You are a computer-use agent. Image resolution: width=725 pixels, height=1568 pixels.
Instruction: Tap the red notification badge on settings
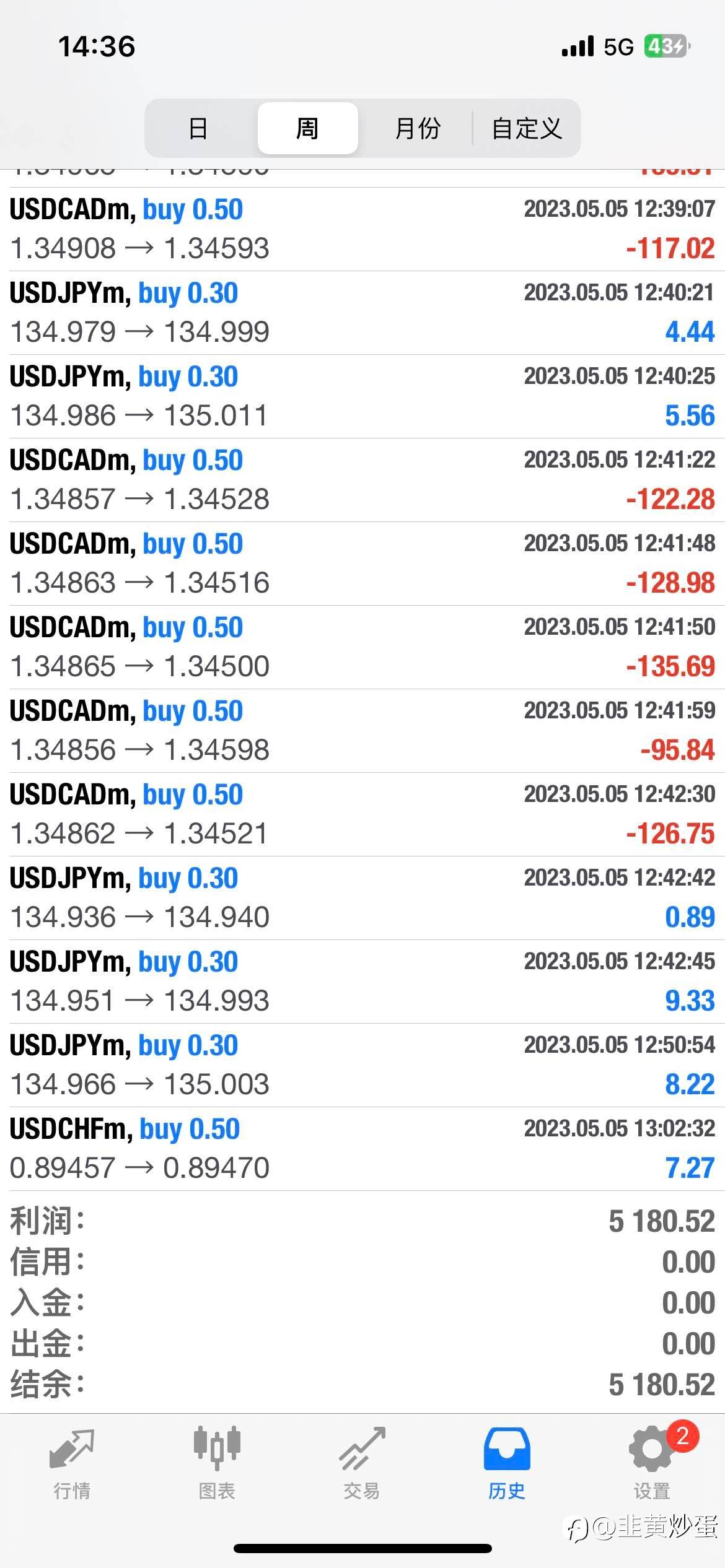point(682,1435)
